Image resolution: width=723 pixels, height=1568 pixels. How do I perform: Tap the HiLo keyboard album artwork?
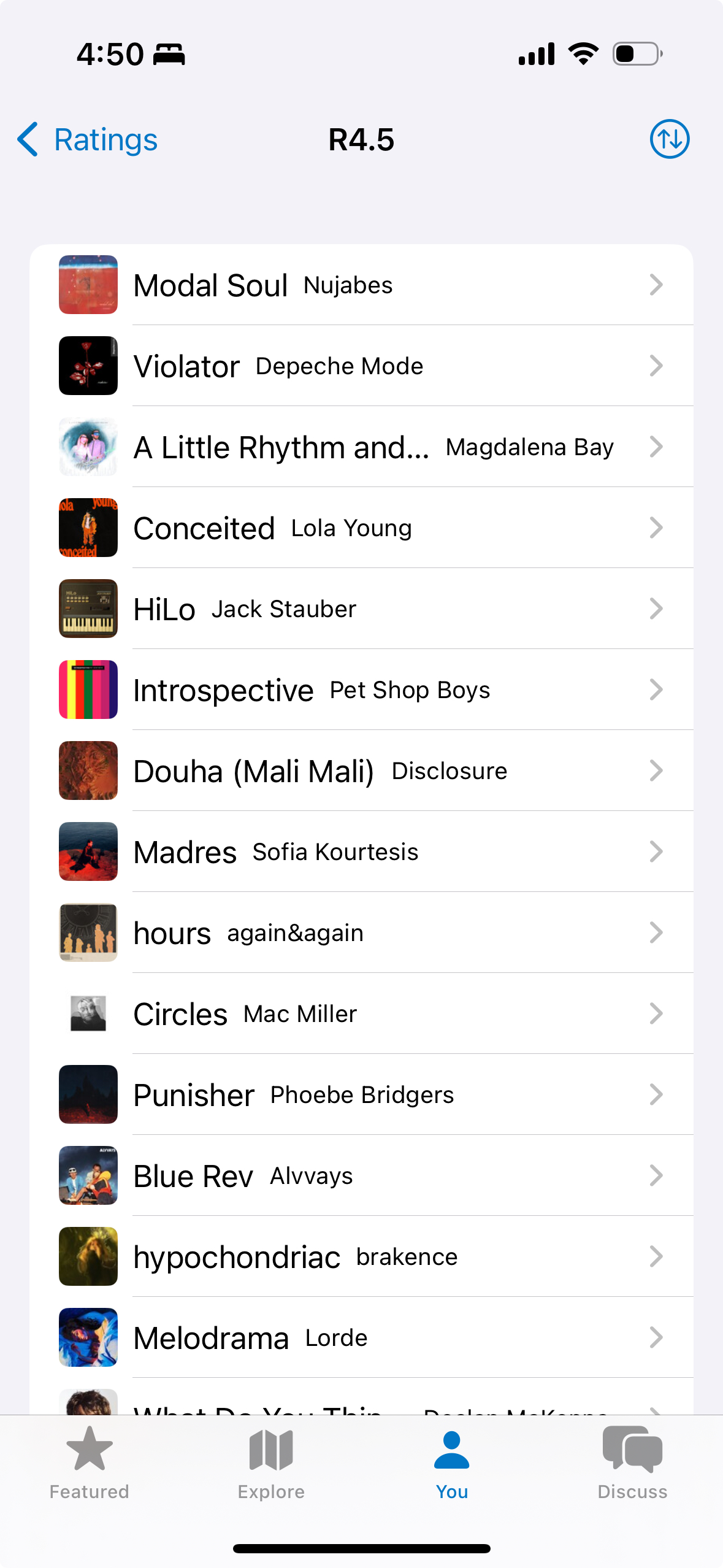click(88, 609)
